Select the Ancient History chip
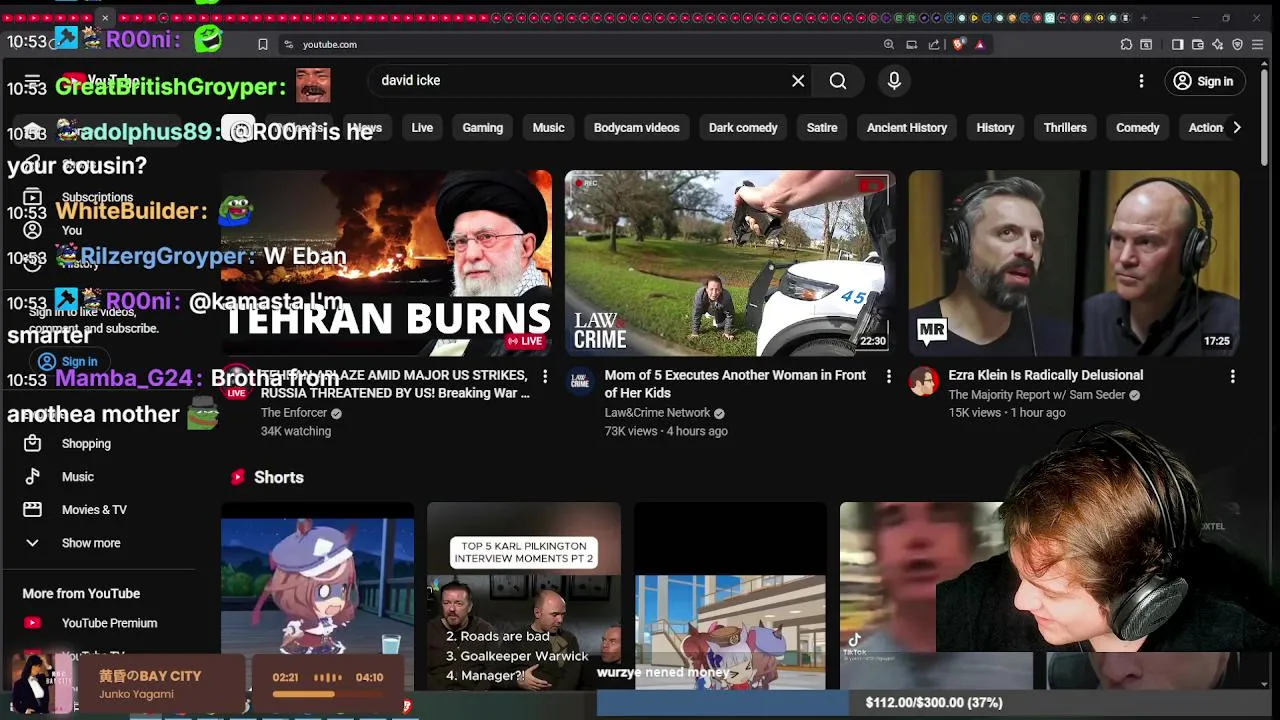The height and width of the screenshot is (720, 1280). tap(907, 128)
